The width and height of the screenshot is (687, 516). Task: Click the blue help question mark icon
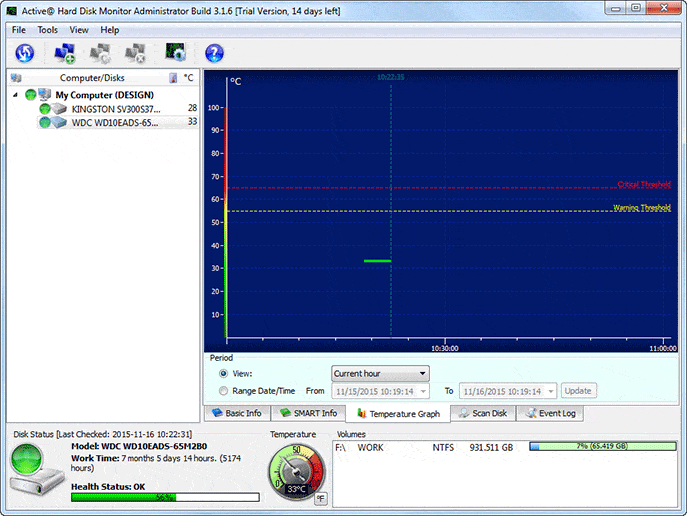(214, 53)
